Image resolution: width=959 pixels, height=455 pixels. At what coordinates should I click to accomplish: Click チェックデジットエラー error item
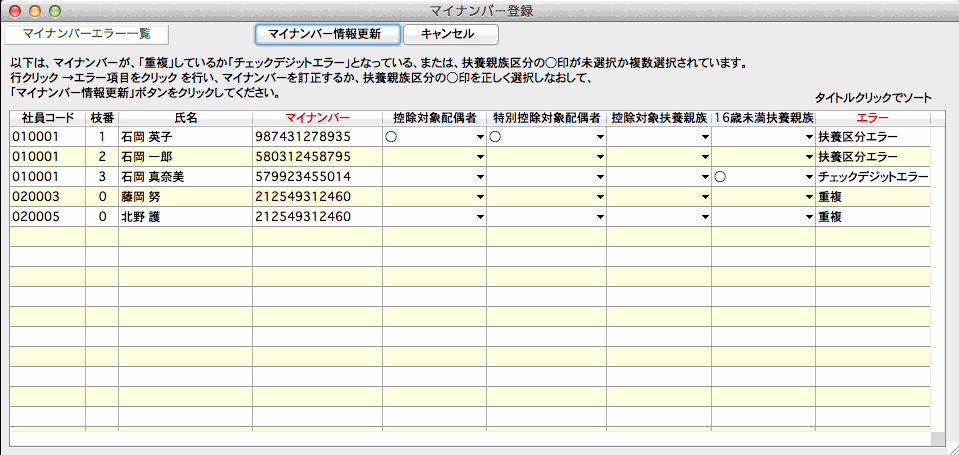[x=872, y=176]
